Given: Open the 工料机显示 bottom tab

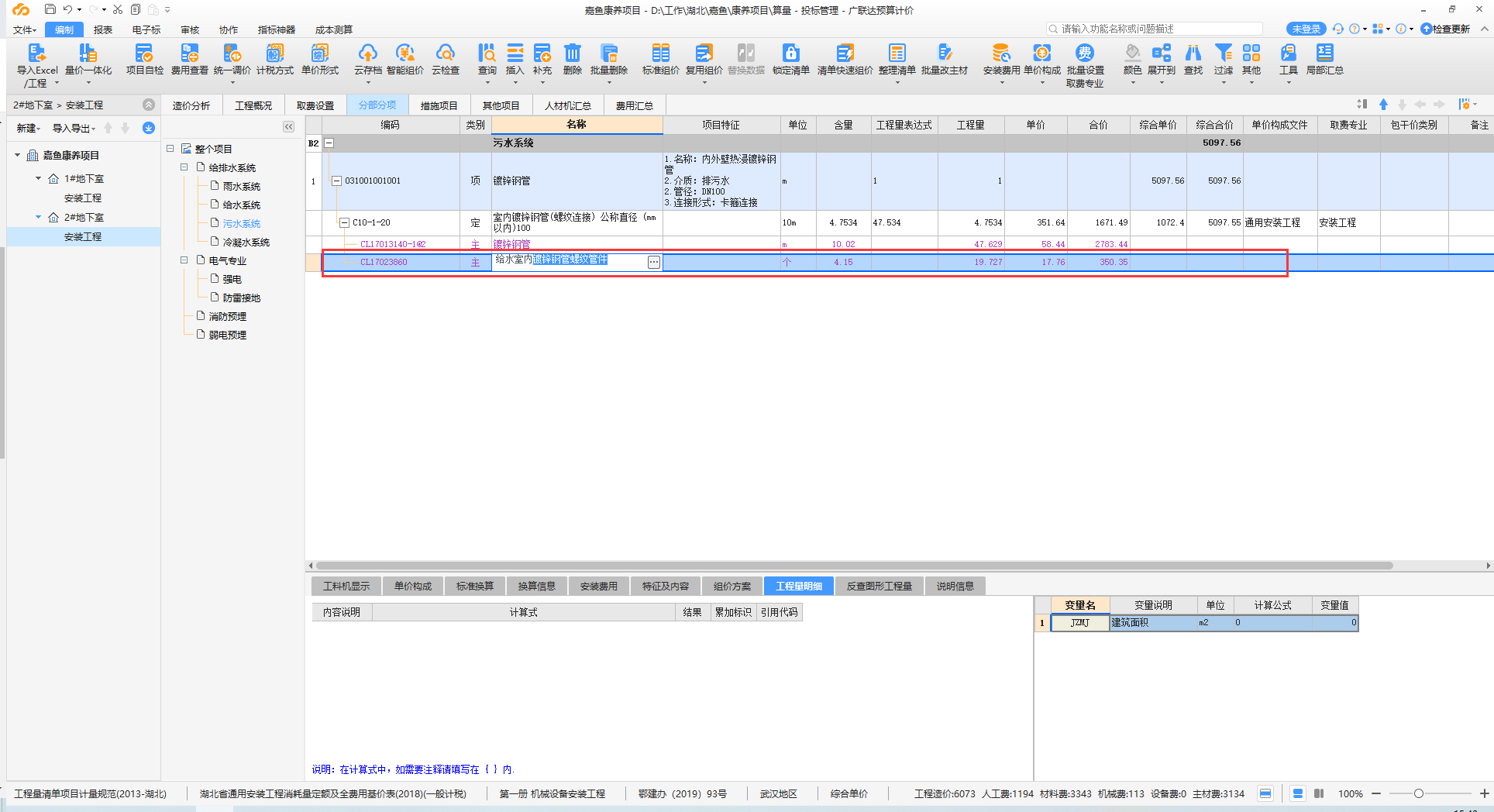Looking at the screenshot, I should [346, 586].
